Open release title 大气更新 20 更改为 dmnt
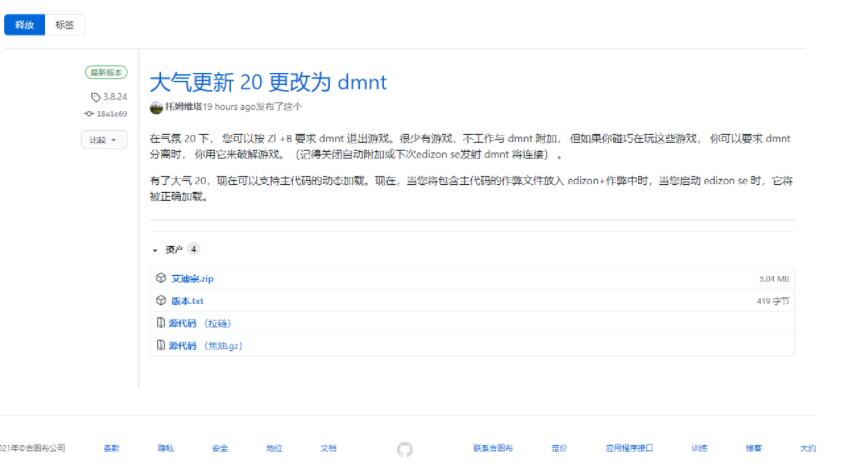The image size is (859, 474). (268, 82)
